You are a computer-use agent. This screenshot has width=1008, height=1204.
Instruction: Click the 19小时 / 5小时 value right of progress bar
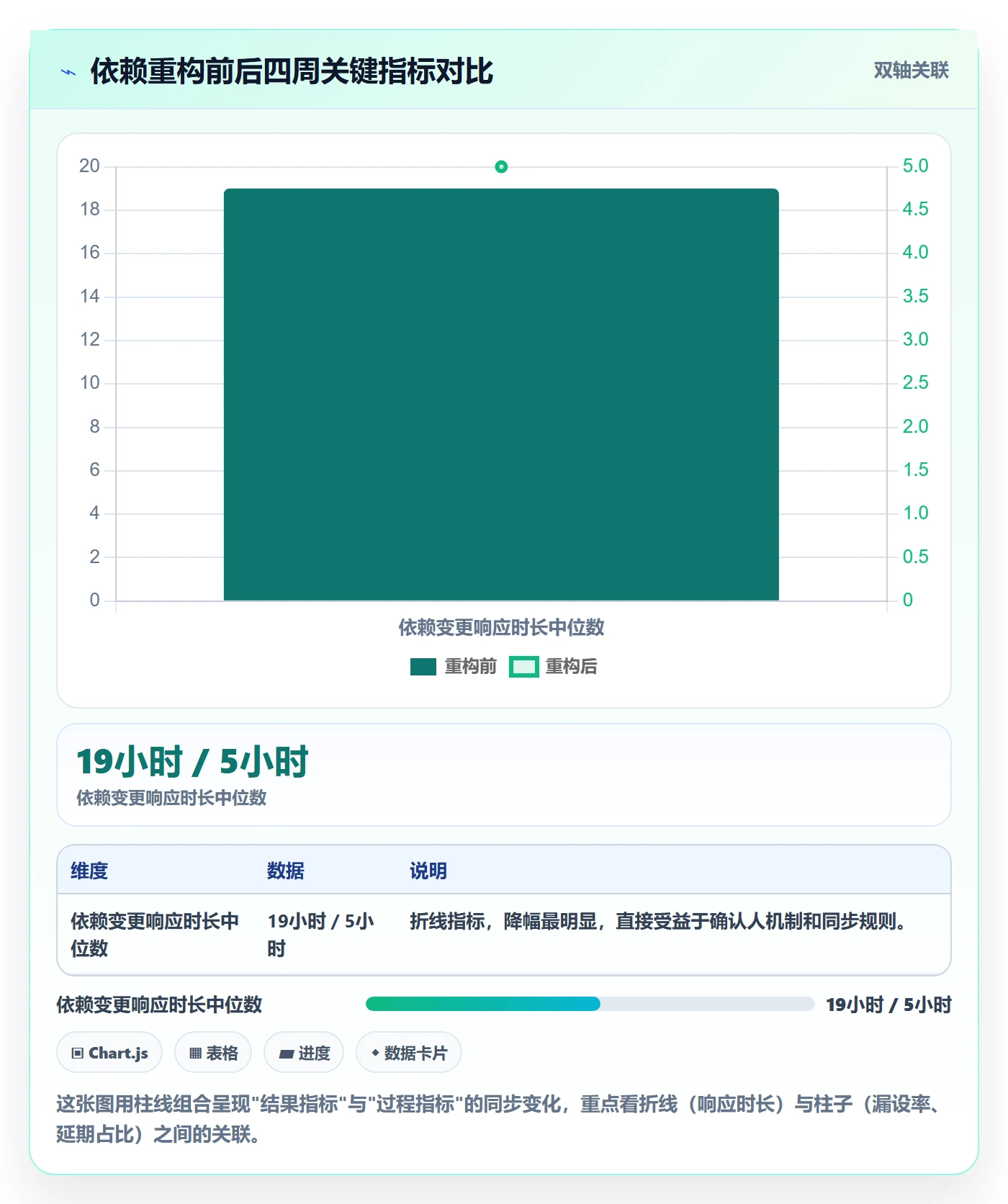(x=888, y=1005)
